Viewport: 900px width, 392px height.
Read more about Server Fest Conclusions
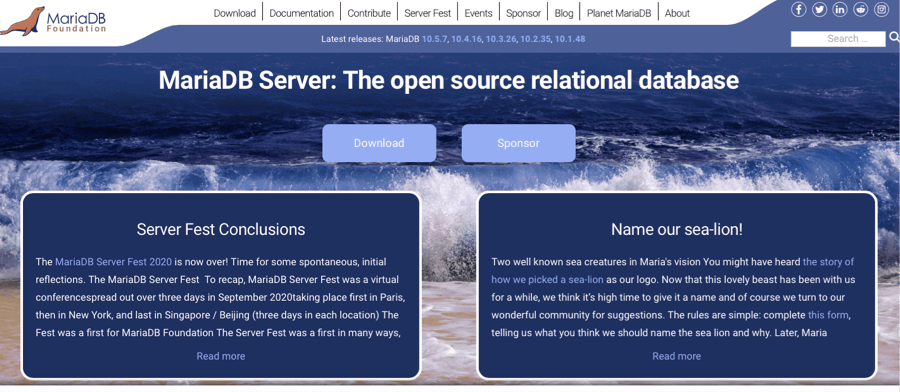click(221, 356)
